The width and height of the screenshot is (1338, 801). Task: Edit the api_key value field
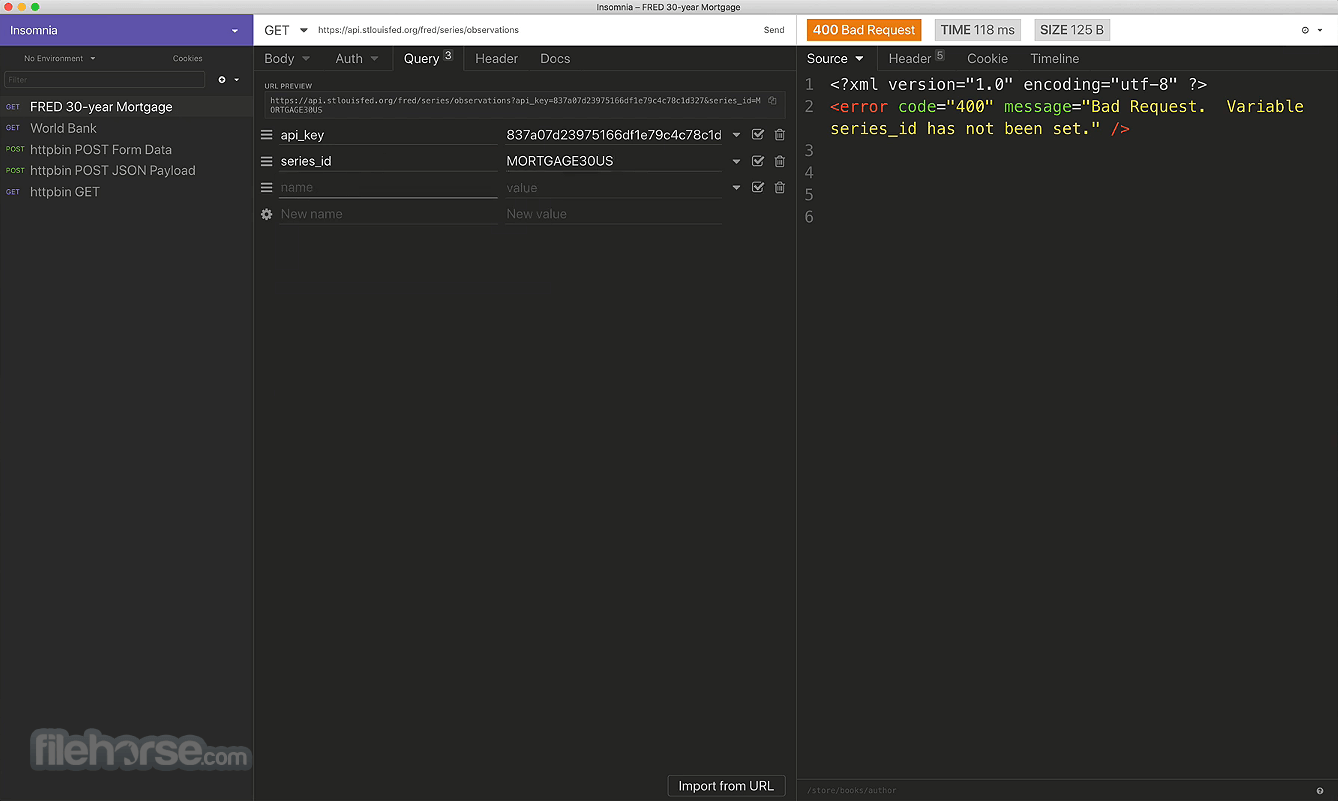[x=613, y=135]
